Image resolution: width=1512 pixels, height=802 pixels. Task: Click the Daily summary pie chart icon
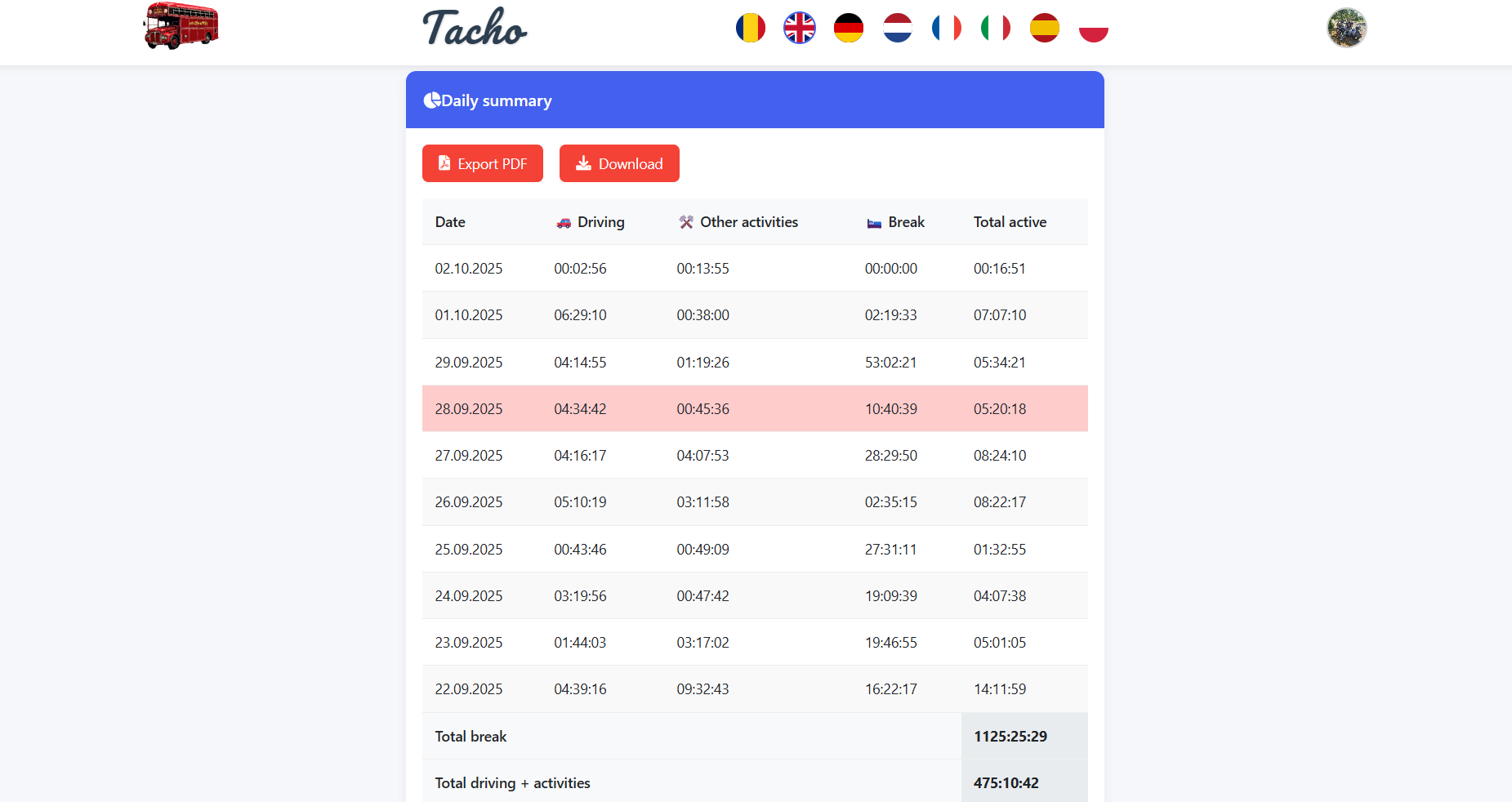point(431,100)
